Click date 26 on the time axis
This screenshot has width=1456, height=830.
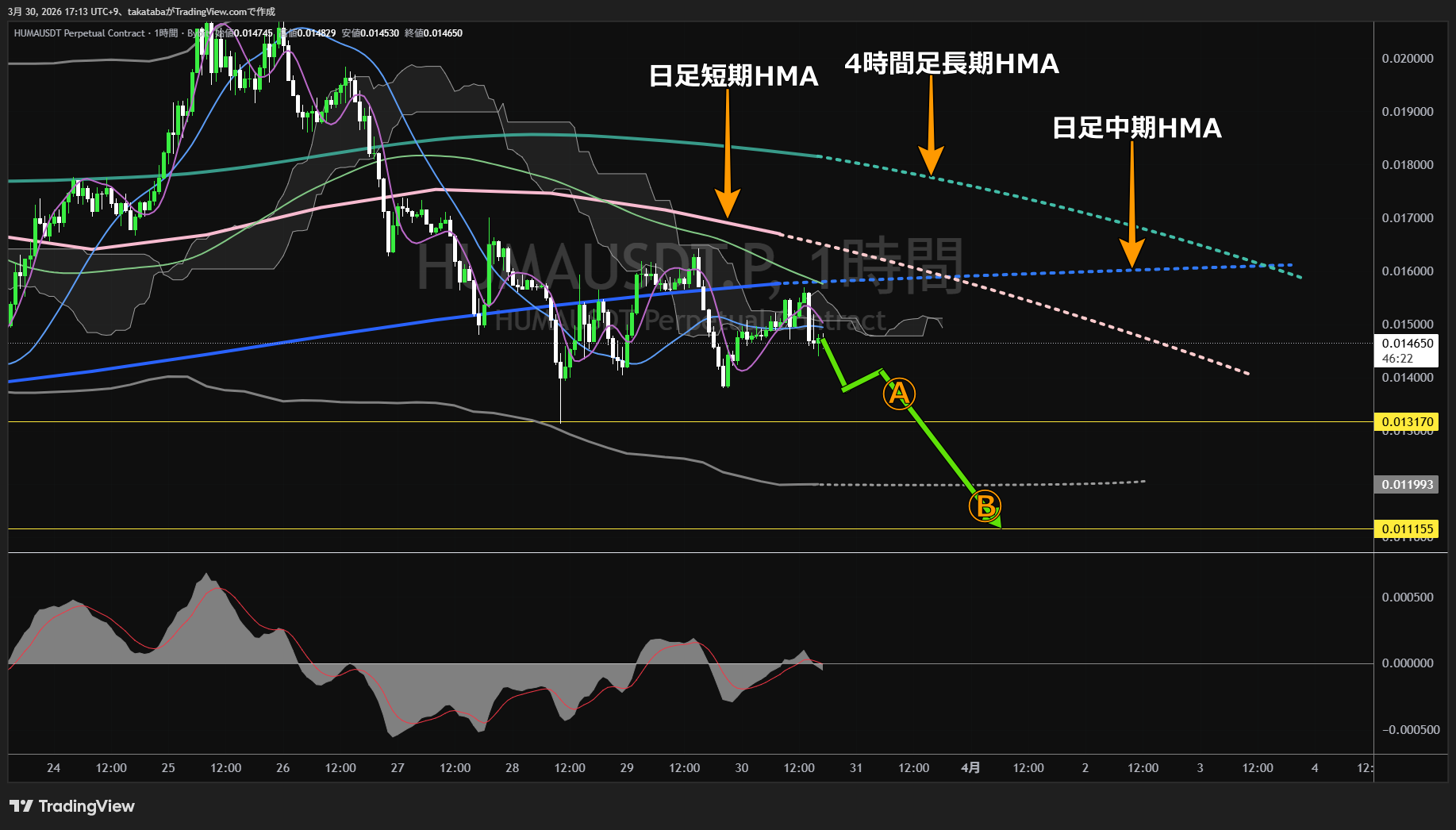pos(282,768)
